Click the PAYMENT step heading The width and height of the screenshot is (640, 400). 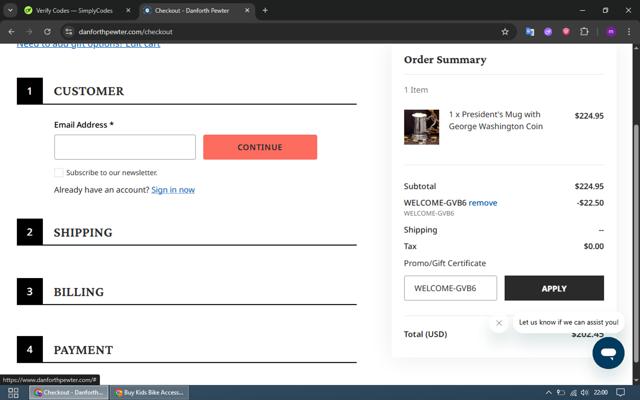[x=83, y=350]
